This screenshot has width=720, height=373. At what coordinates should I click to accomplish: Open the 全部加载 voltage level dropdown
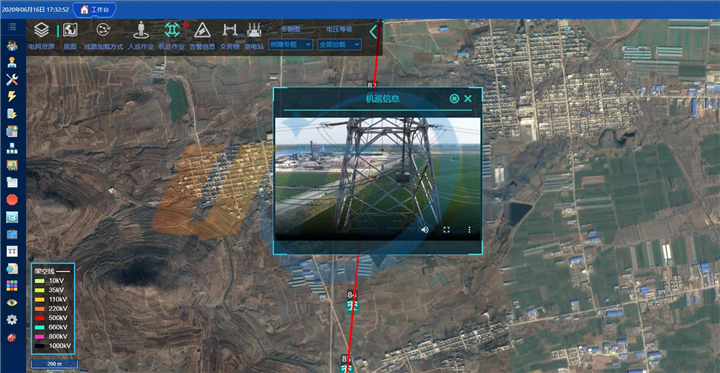pyautogui.click(x=339, y=45)
